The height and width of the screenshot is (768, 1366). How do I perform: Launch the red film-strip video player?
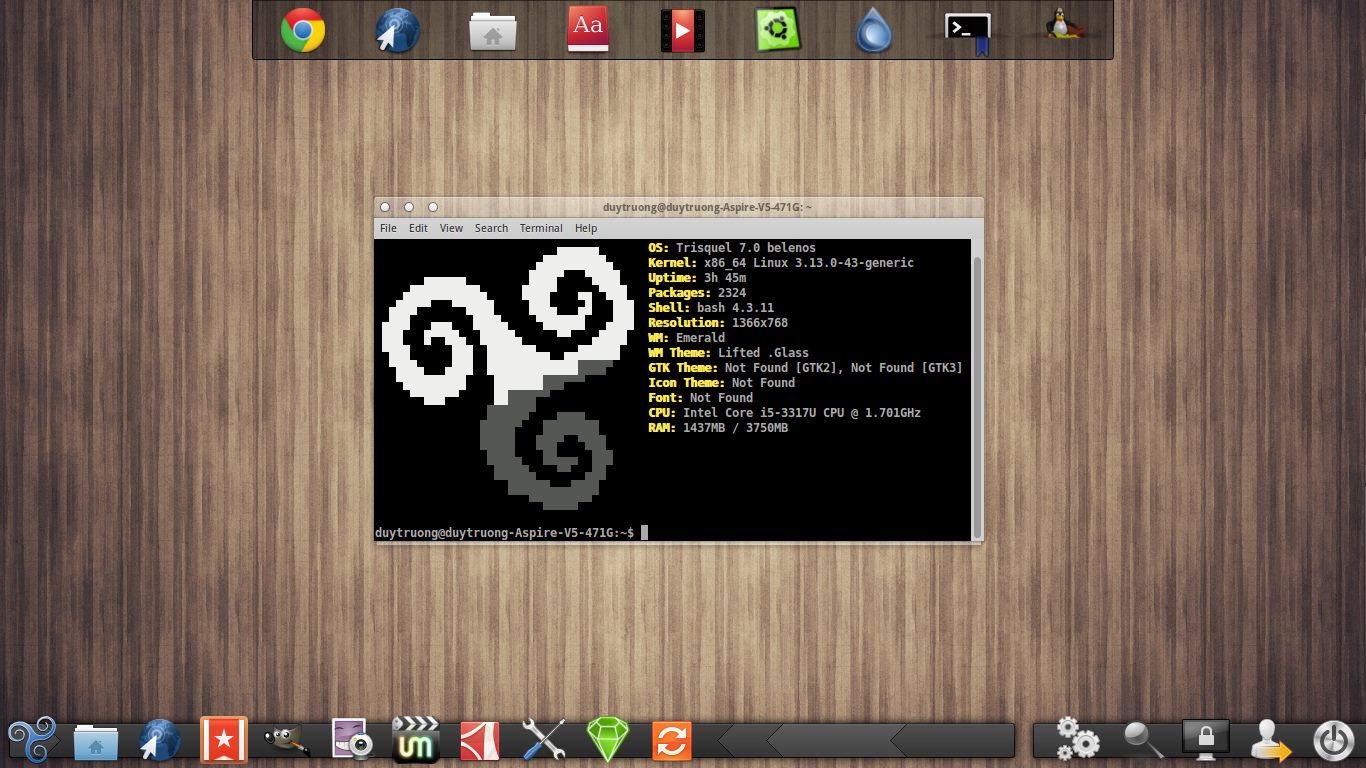682,30
